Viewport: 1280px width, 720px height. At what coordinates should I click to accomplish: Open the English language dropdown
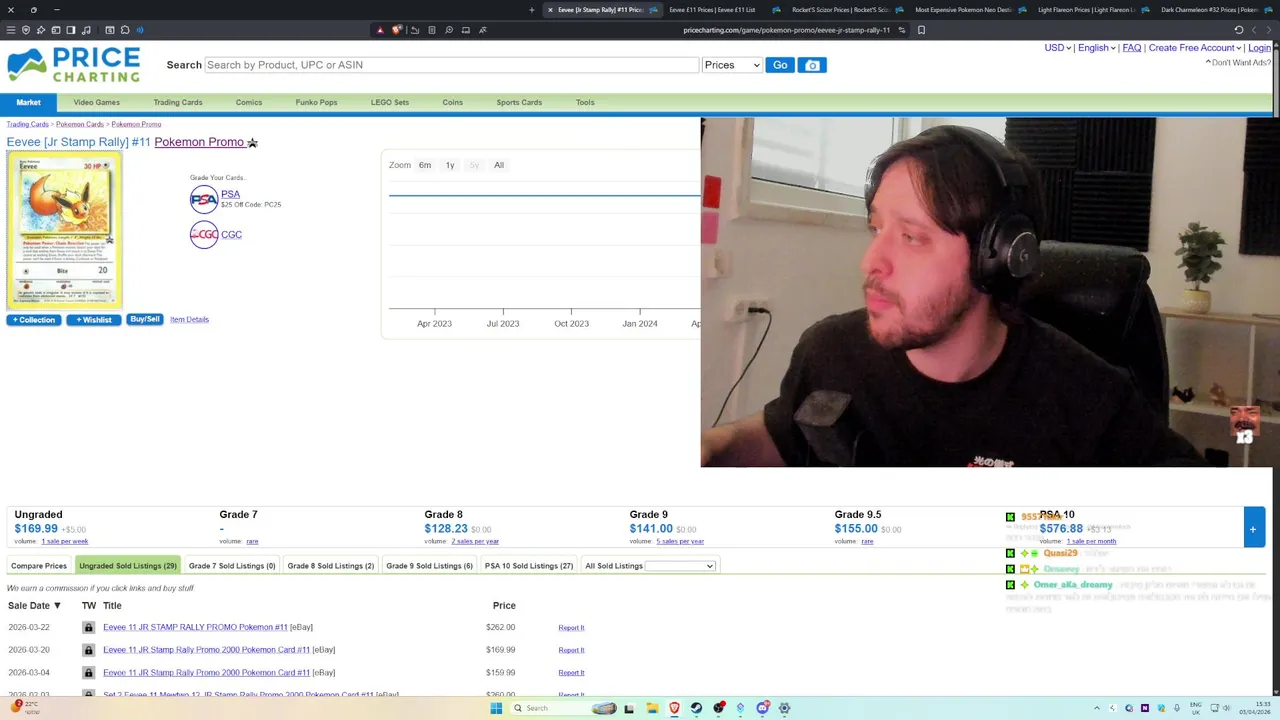(1096, 48)
